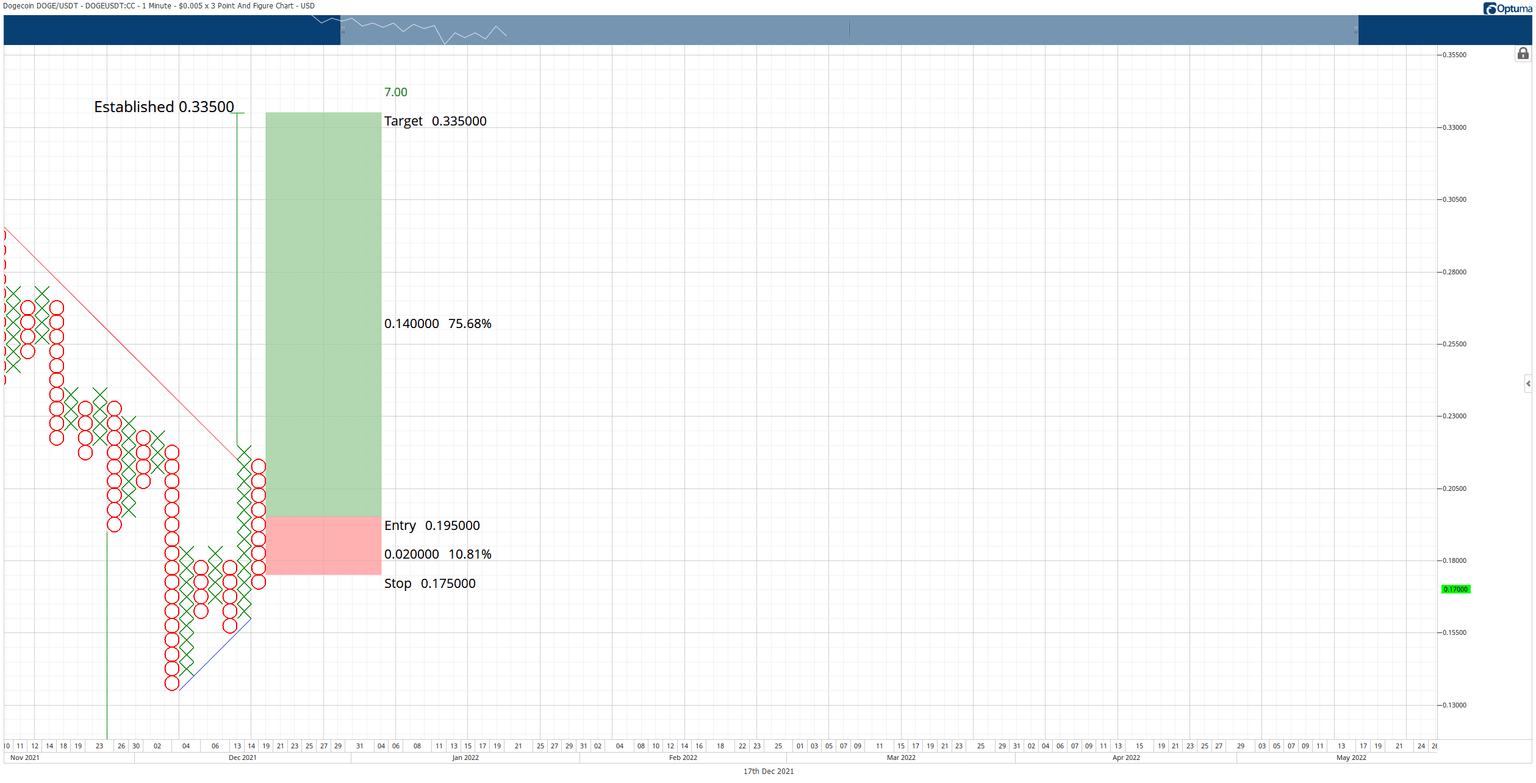This screenshot has width=1536, height=783.
Task: Click the Target 0.335000 label
Action: click(435, 121)
